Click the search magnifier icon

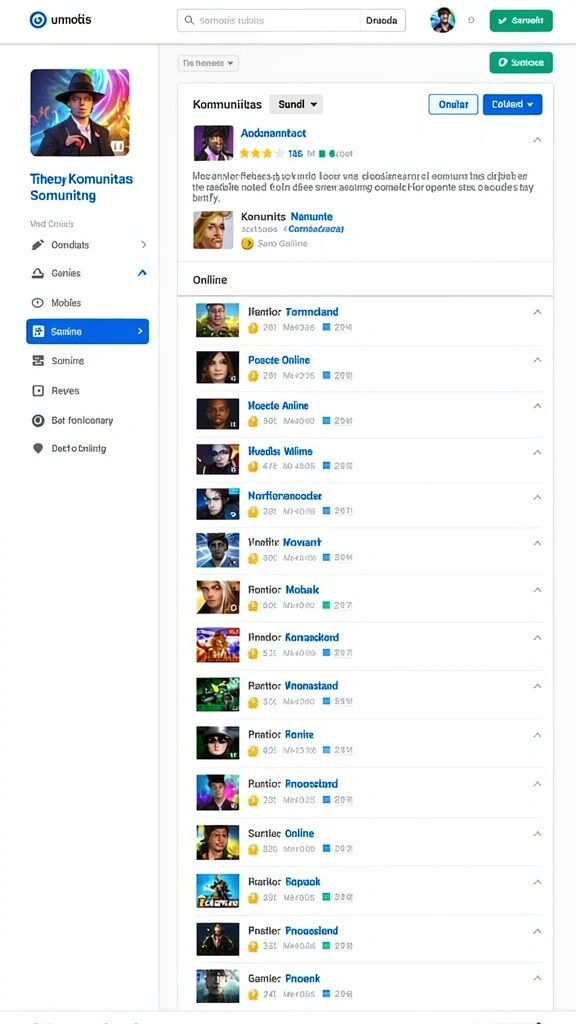(189, 20)
